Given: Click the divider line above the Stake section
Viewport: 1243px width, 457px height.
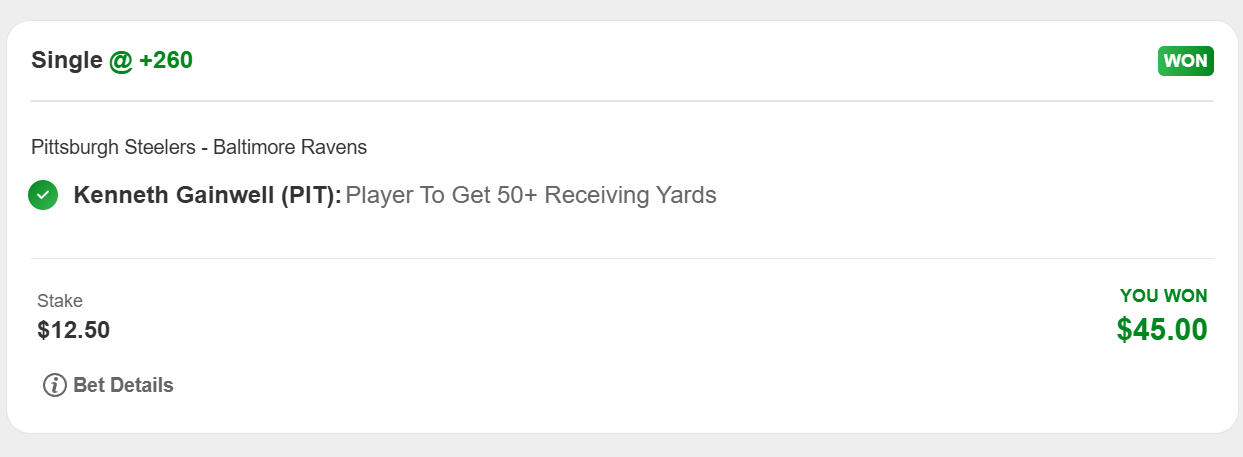Looking at the screenshot, I should 622,258.
